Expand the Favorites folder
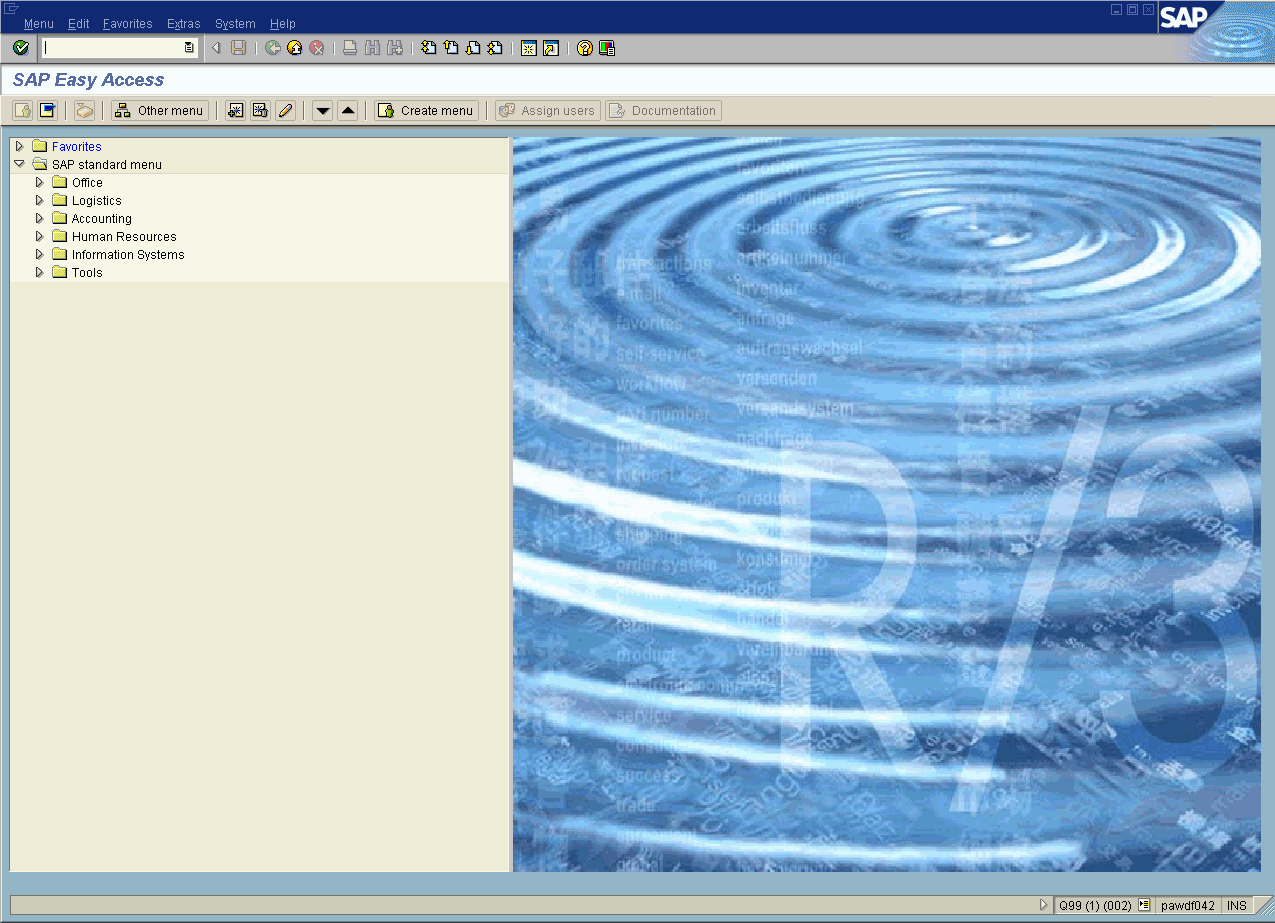1275x923 pixels. [x=19, y=147]
